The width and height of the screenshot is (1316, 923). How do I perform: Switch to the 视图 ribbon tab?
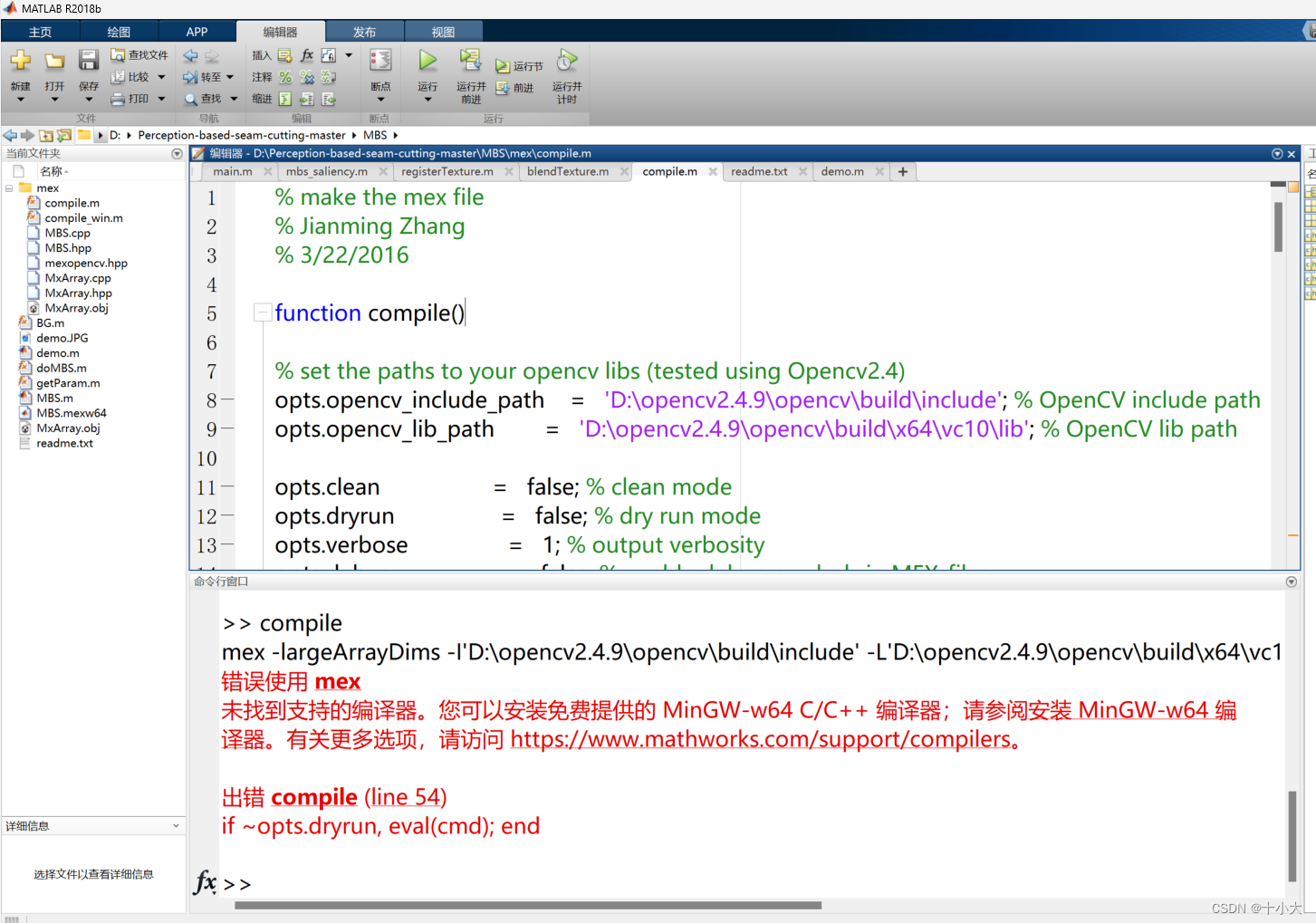coord(443,32)
